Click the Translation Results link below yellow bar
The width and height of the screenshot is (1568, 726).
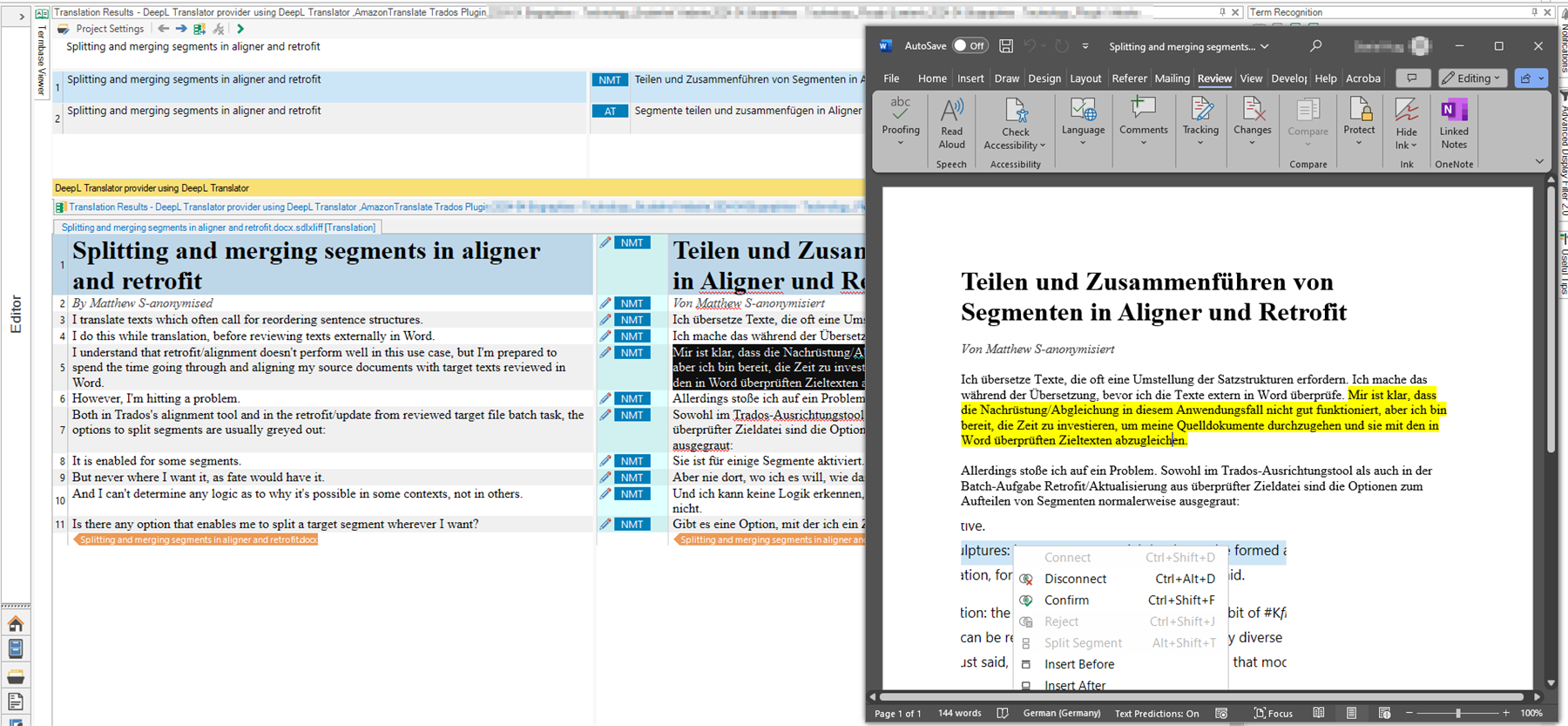[x=278, y=207]
